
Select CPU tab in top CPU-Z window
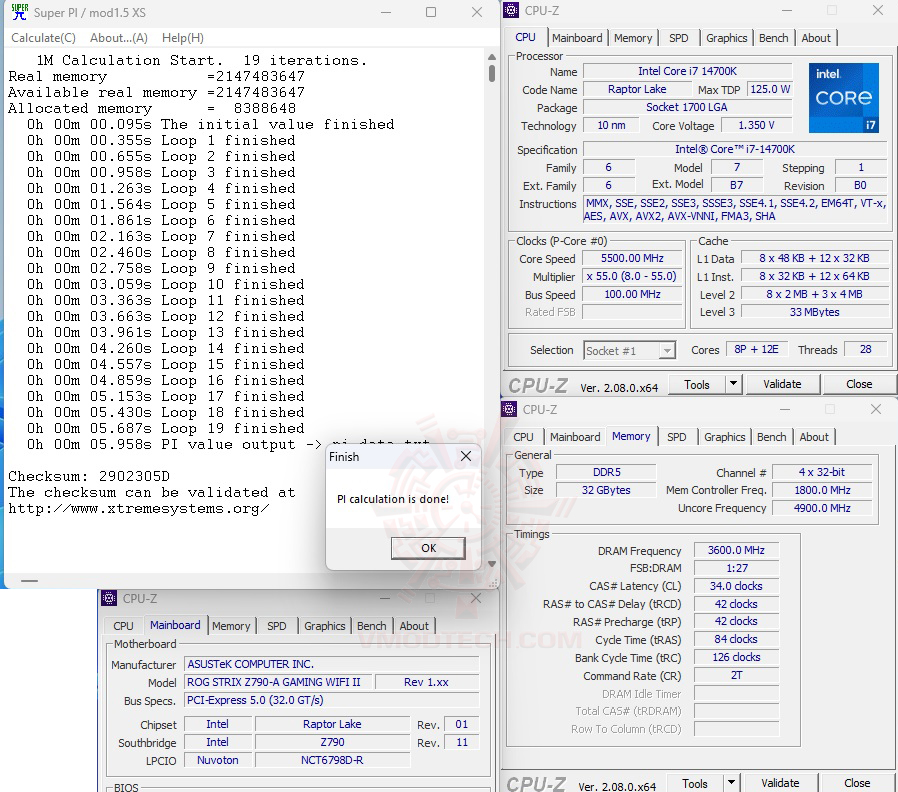click(x=525, y=37)
